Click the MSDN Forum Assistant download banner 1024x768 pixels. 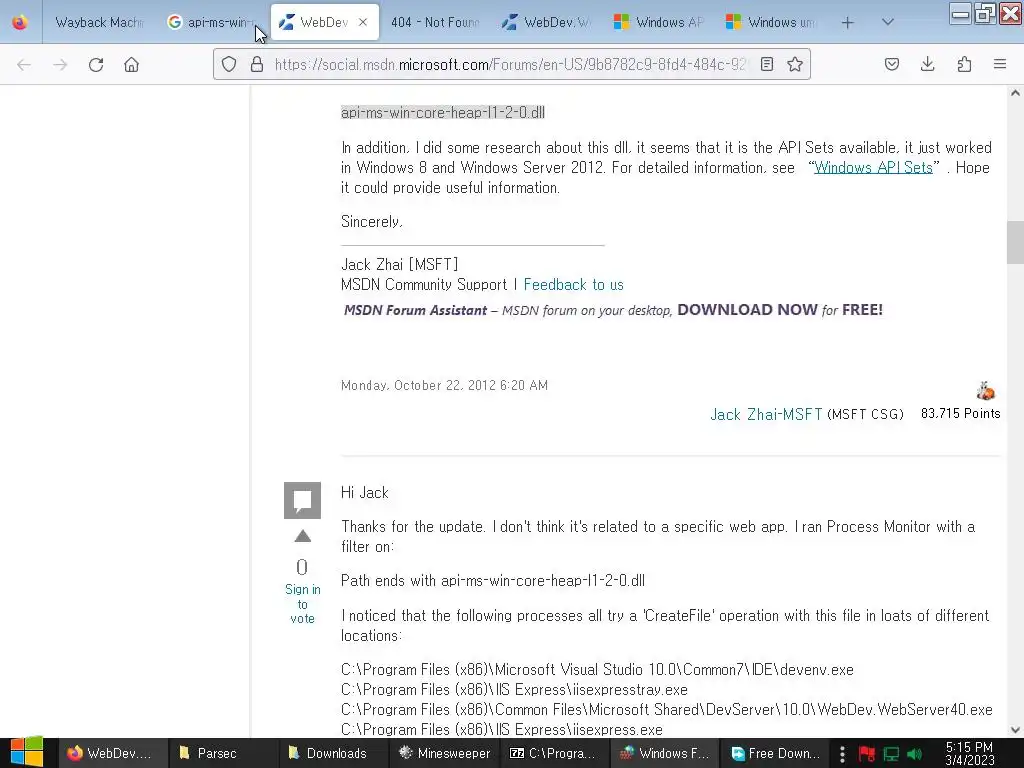tap(613, 310)
